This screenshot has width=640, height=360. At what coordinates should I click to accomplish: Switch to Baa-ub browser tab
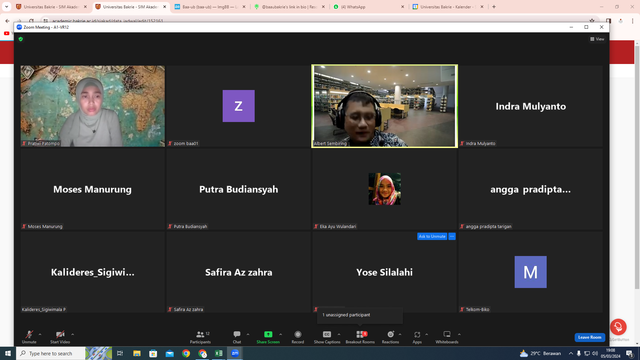210,7
